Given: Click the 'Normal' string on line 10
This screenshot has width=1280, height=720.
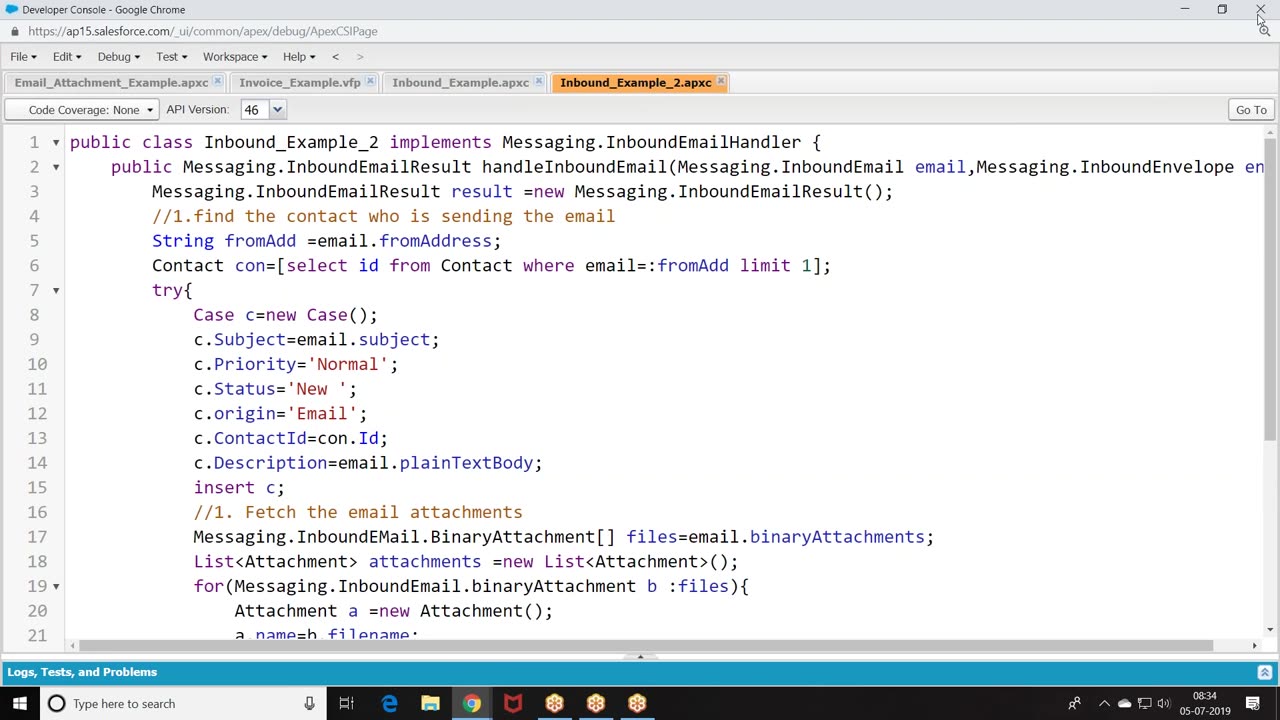Looking at the screenshot, I should click(x=347, y=364).
